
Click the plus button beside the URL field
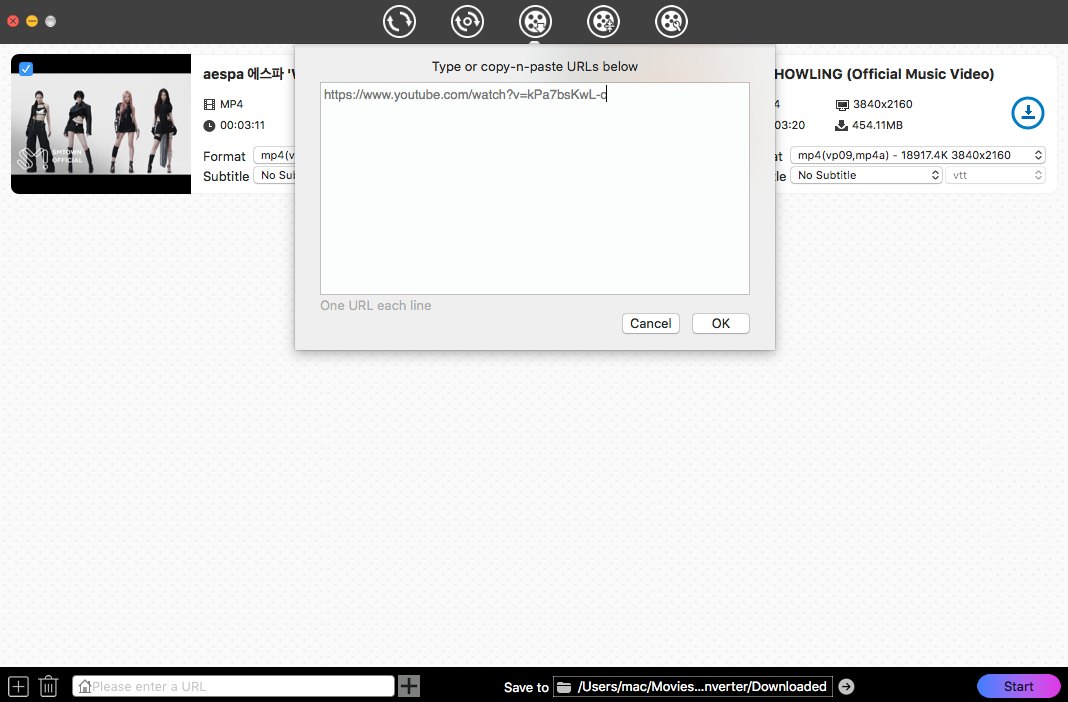(409, 686)
